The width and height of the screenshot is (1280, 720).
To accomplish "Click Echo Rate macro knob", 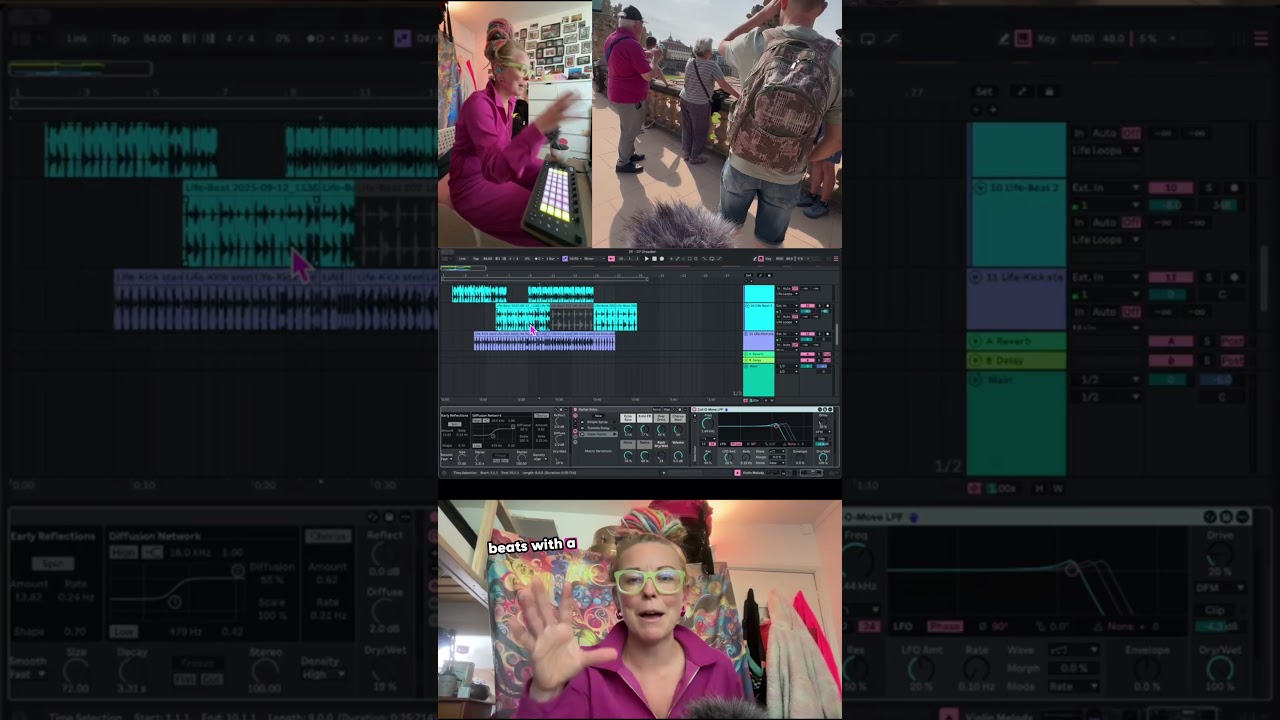I will tap(628, 429).
